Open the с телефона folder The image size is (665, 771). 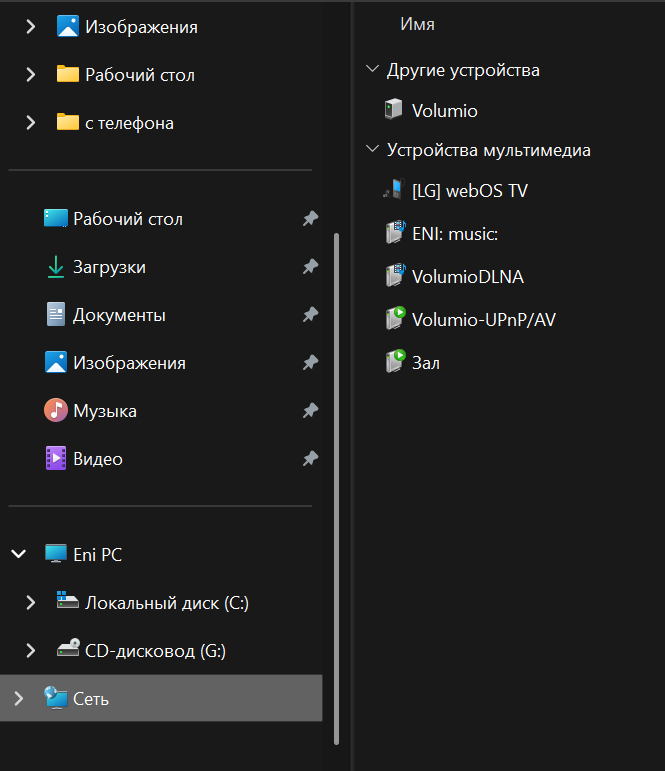click(x=129, y=123)
